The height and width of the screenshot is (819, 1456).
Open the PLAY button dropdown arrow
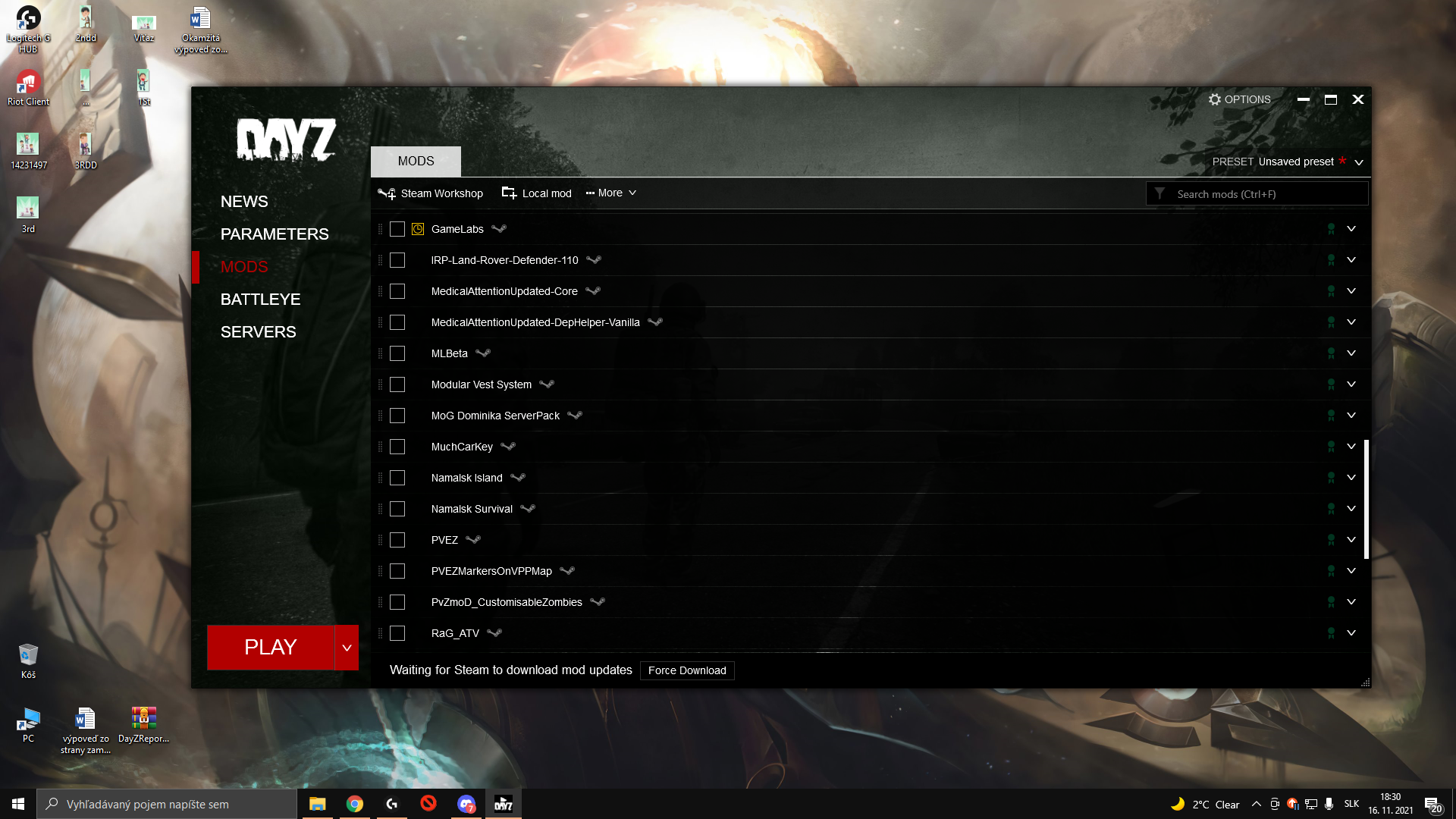[347, 648]
